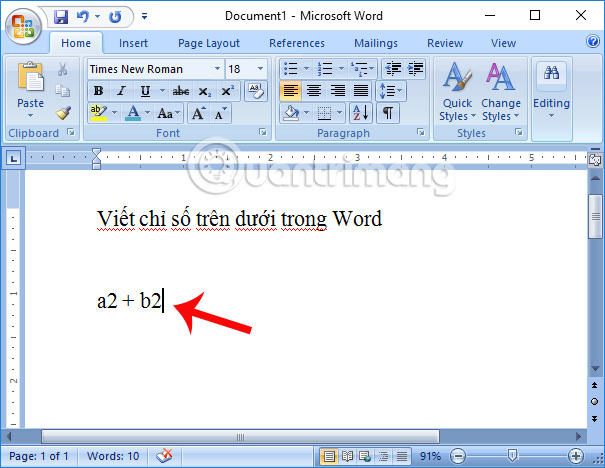The height and width of the screenshot is (468, 605).
Task: Save the document from Quick Access toolbar
Action: (61, 17)
